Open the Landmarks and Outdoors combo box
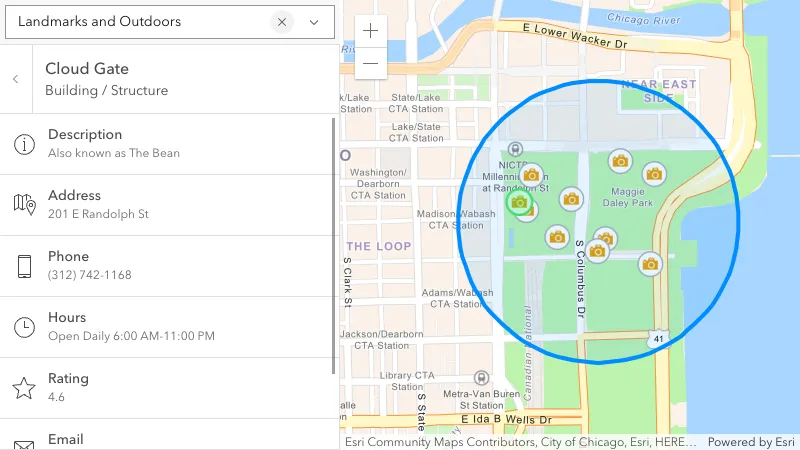The image size is (800, 450). (140, 21)
